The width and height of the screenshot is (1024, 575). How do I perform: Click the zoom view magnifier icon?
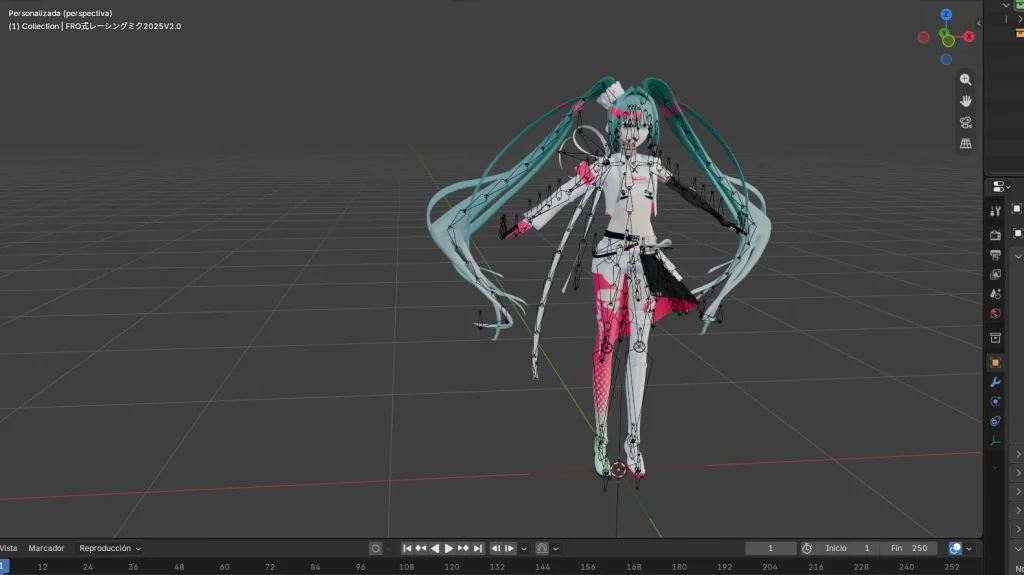coord(965,80)
